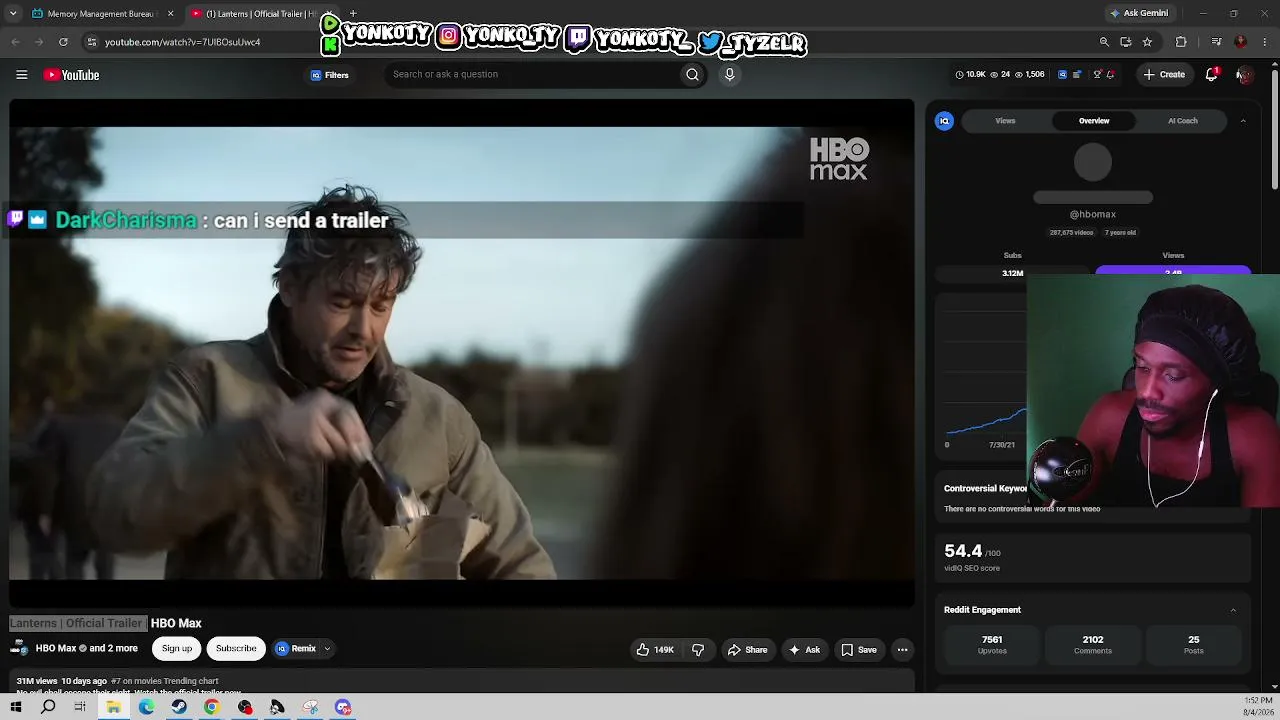This screenshot has width=1280, height=720.
Task: Subscribe to the HBO Max channel
Action: (236, 649)
